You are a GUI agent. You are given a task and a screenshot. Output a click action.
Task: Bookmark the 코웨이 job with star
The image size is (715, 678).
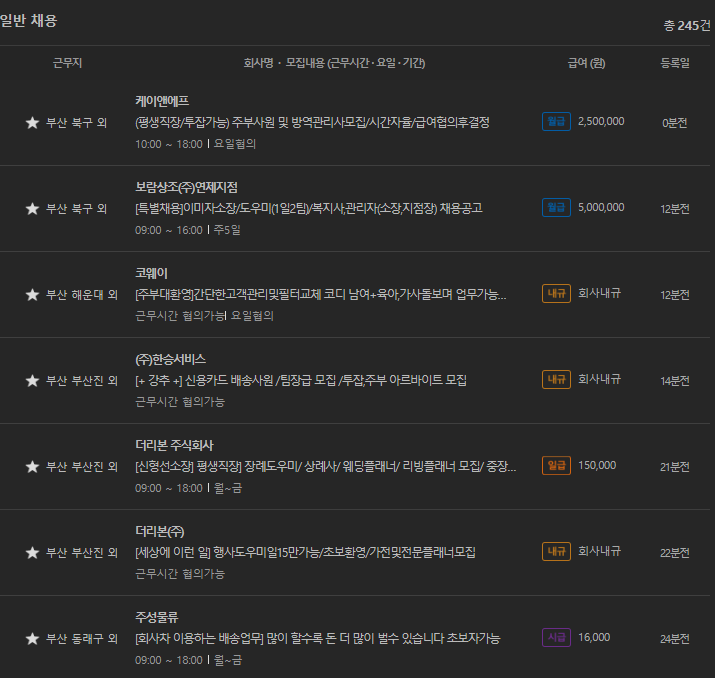pyautogui.click(x=32, y=295)
